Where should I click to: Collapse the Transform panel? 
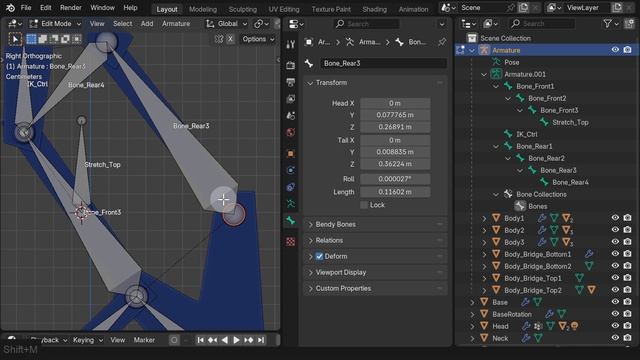[310, 83]
